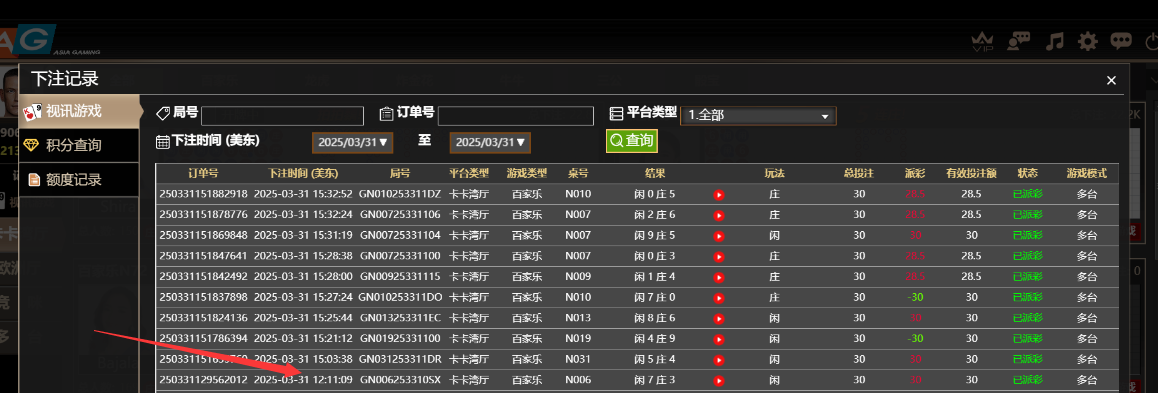Play replay for order 250331151842492

[x=719, y=277]
